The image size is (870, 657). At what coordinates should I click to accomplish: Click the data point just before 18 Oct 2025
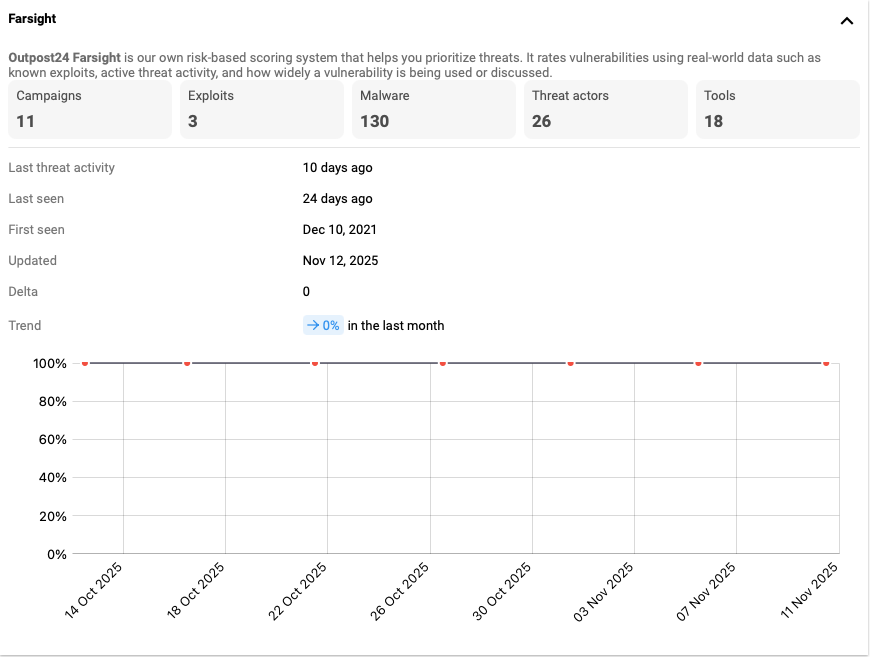click(187, 363)
